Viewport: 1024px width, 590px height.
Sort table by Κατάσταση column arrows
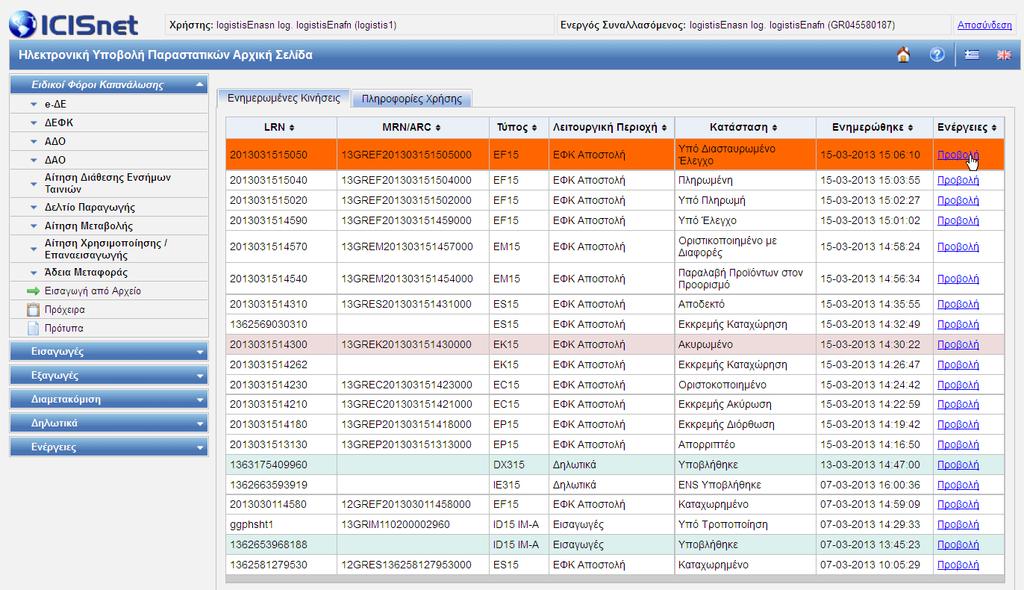(x=775, y=127)
